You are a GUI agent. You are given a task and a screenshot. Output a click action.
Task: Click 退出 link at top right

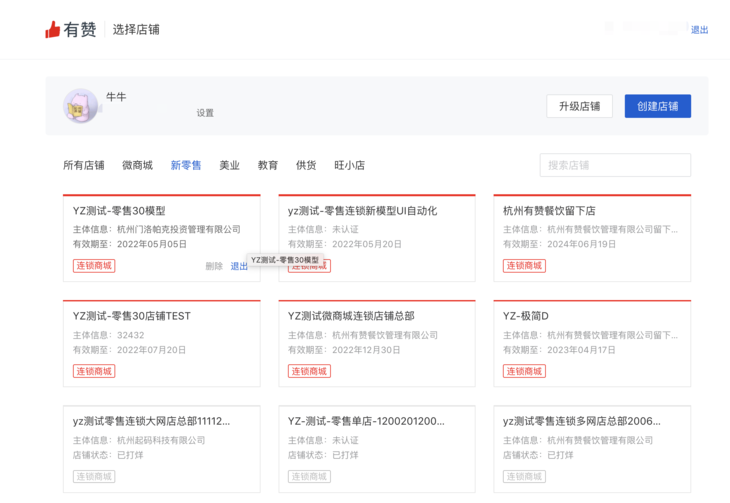(699, 30)
